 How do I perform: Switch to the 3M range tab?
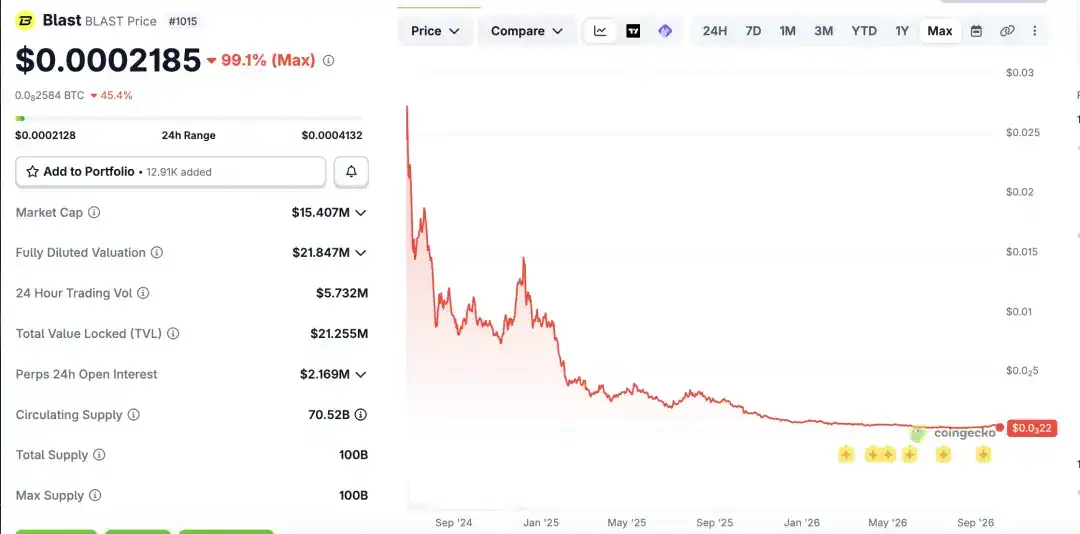tap(823, 31)
